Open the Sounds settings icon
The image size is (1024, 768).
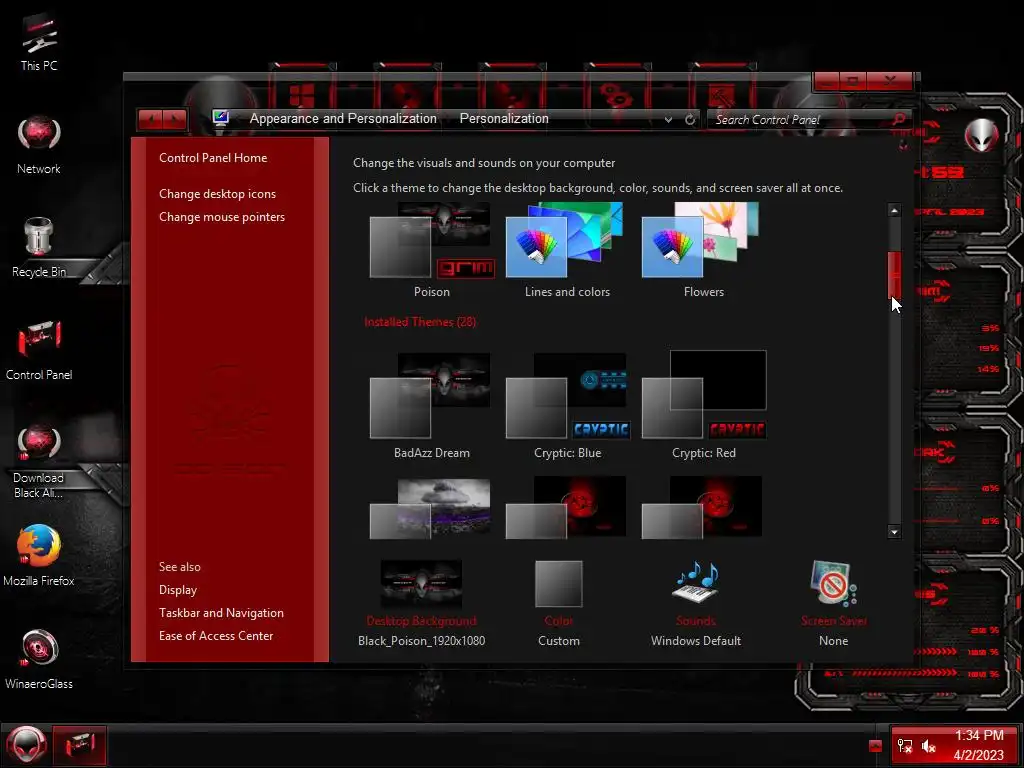pos(696,582)
